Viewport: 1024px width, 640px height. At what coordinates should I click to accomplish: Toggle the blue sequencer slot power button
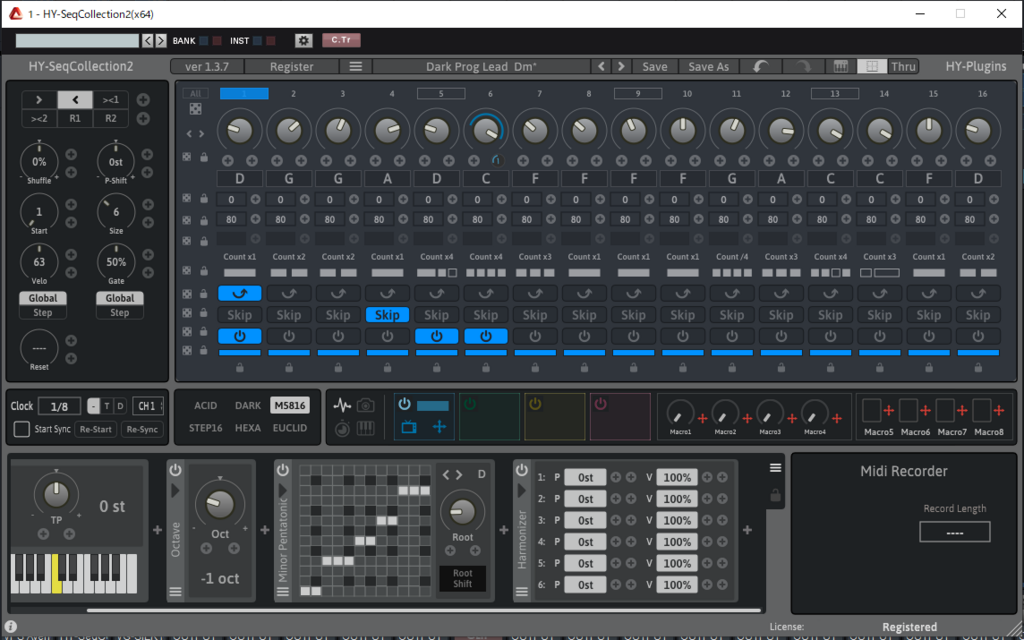[404, 404]
